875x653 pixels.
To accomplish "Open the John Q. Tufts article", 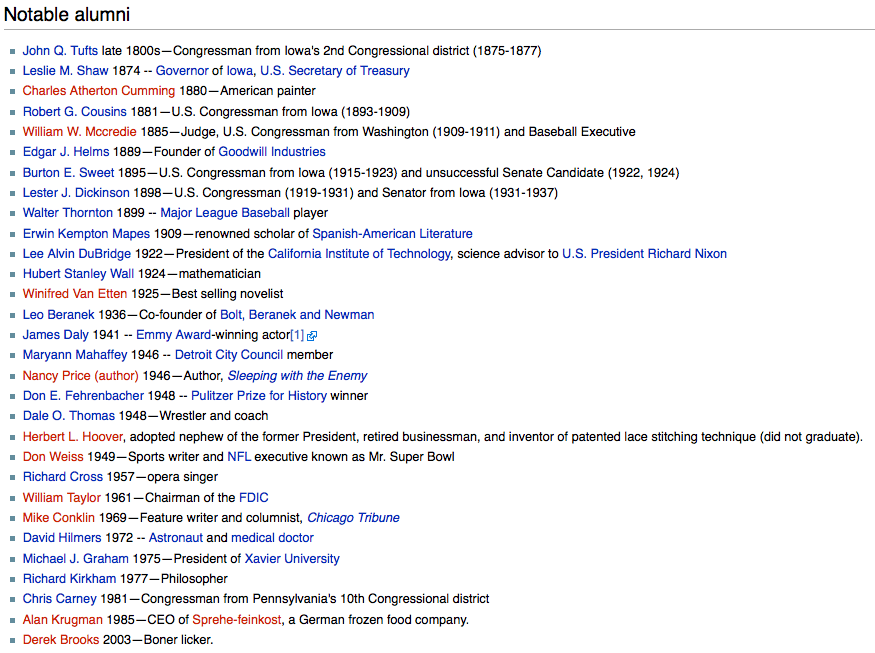I will pyautogui.click(x=60, y=51).
